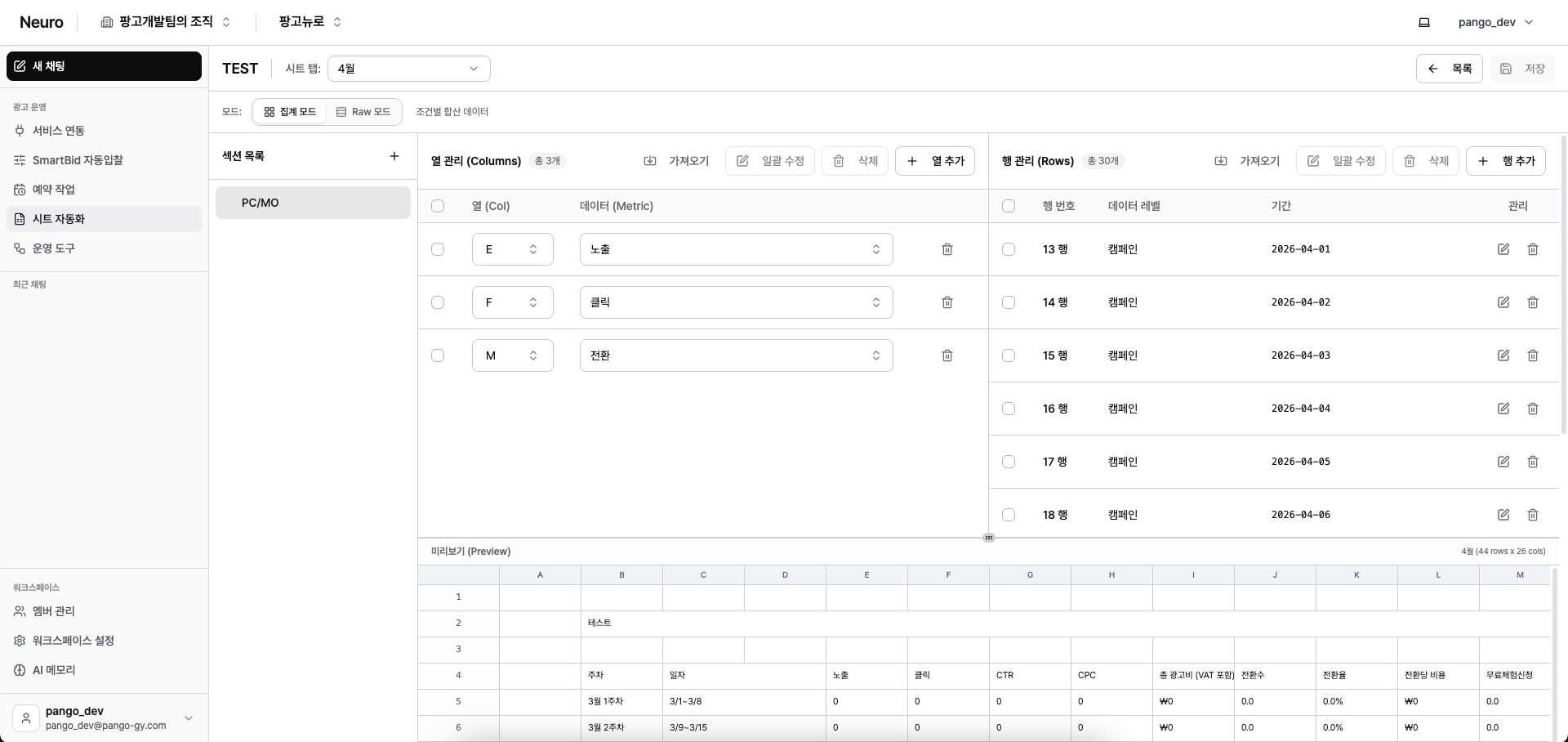Add a new section with plus icon
1568x742 pixels.
394,156
